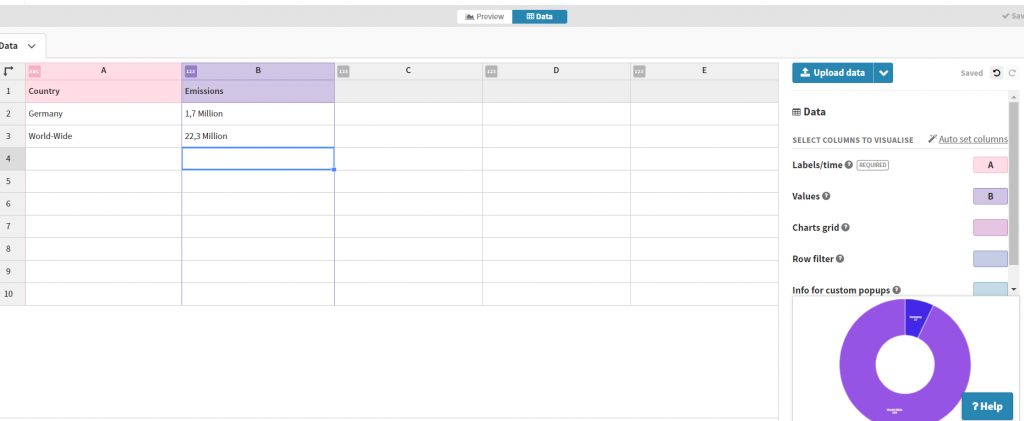Viewport: 1024px width, 421px height.
Task: Select column D header
Action: (556, 70)
